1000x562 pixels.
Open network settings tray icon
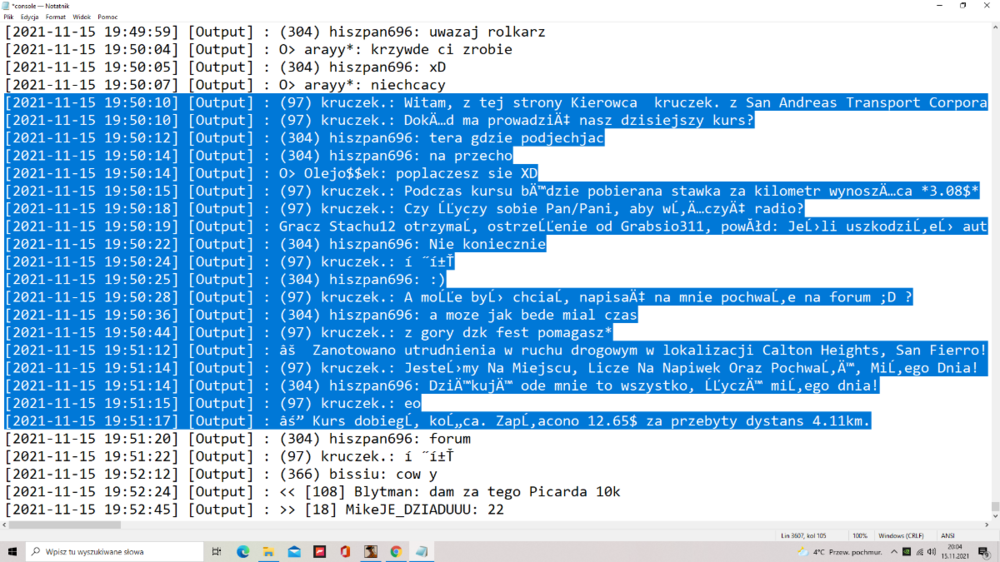(x=920, y=552)
